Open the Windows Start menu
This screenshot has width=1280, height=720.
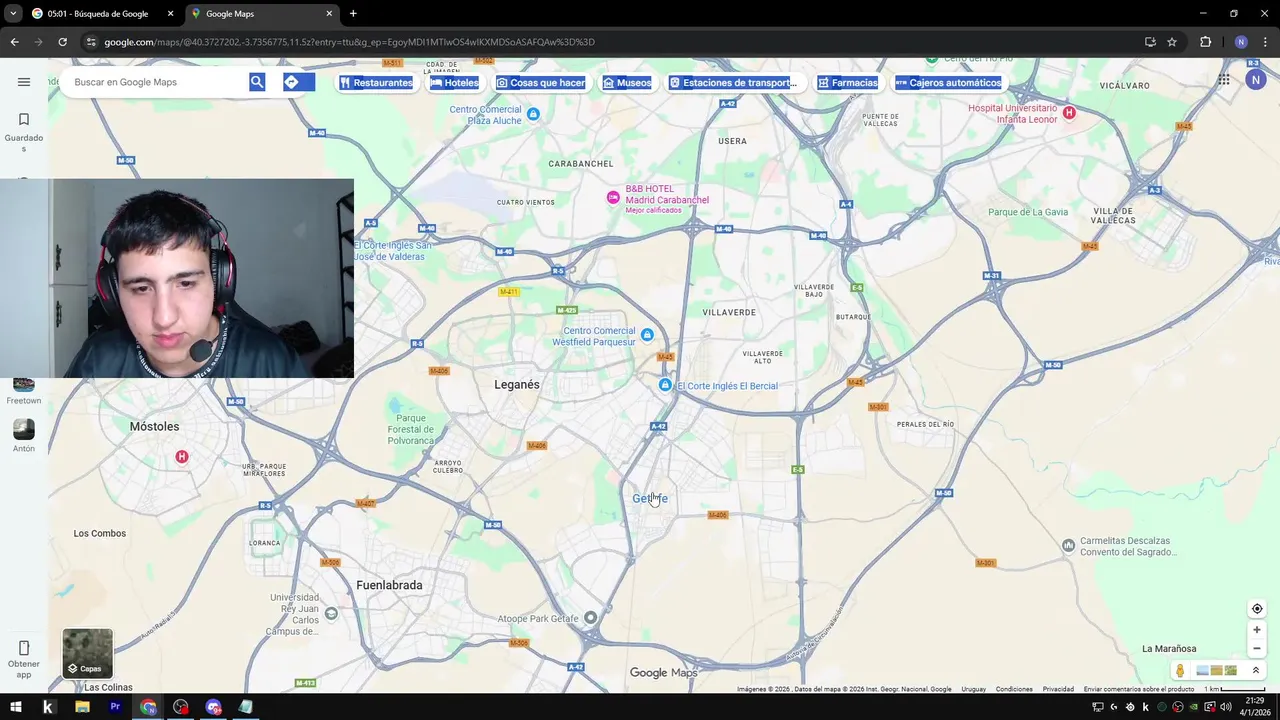pos(15,707)
